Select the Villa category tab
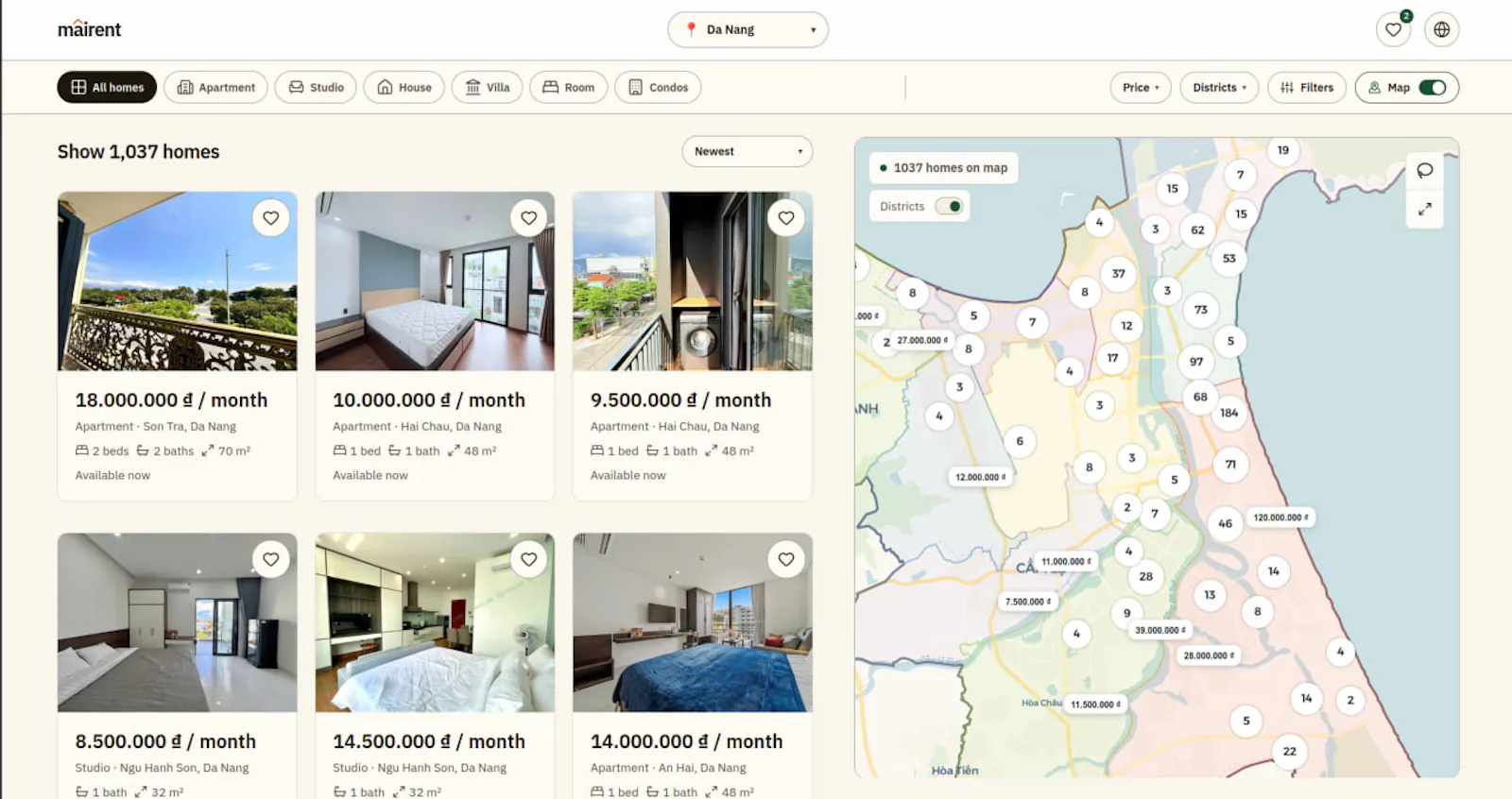Screen dimensions: 1512x799 pos(487,87)
